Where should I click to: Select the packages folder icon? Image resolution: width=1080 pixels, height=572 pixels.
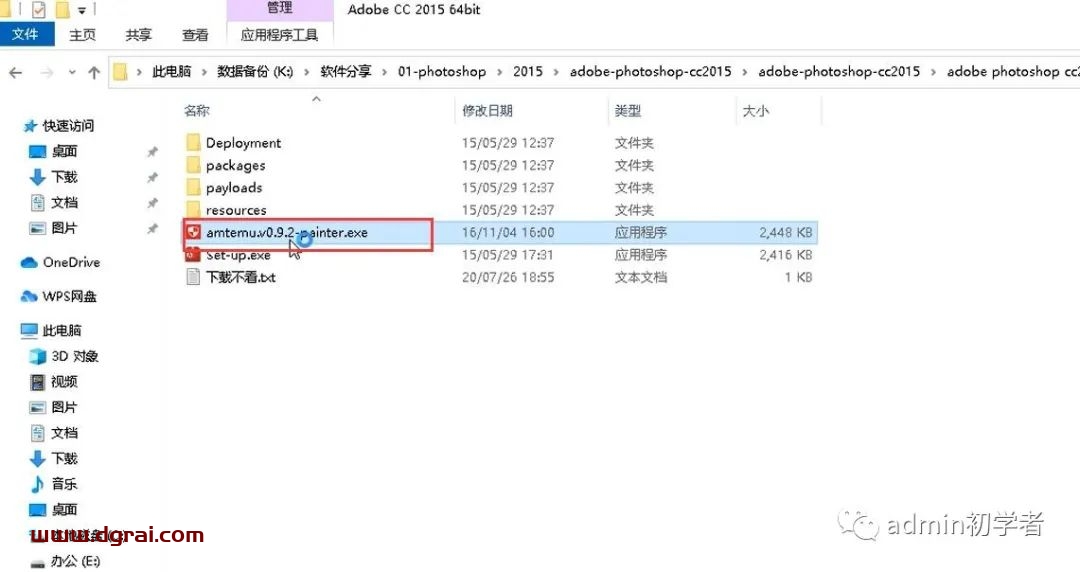(x=194, y=165)
